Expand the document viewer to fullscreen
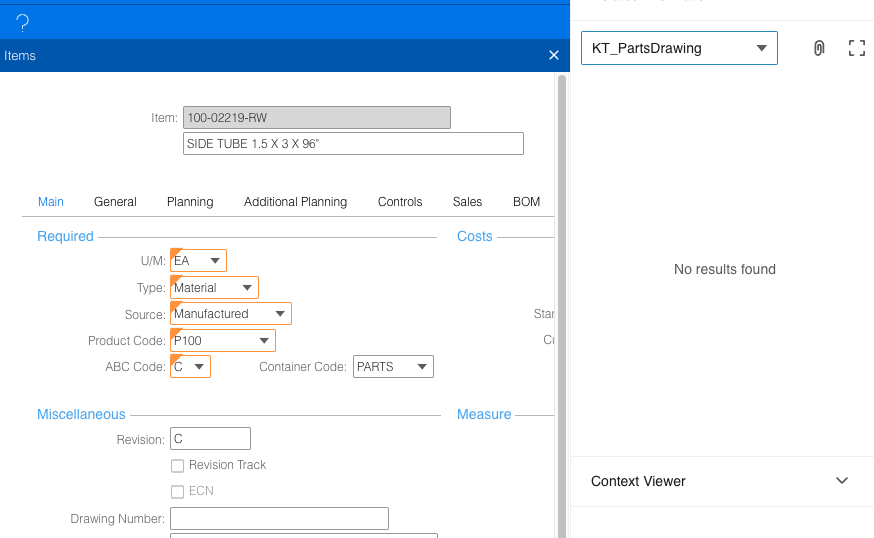This screenshot has width=874, height=538. point(857,48)
